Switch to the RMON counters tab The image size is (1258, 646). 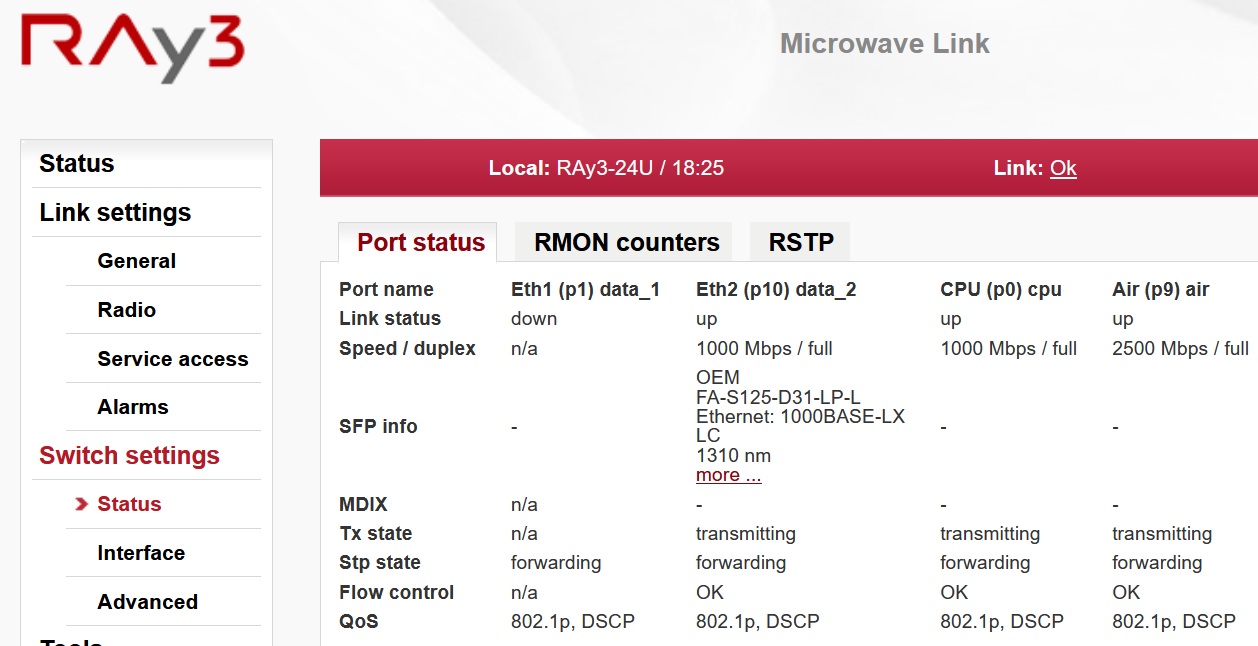click(x=626, y=242)
